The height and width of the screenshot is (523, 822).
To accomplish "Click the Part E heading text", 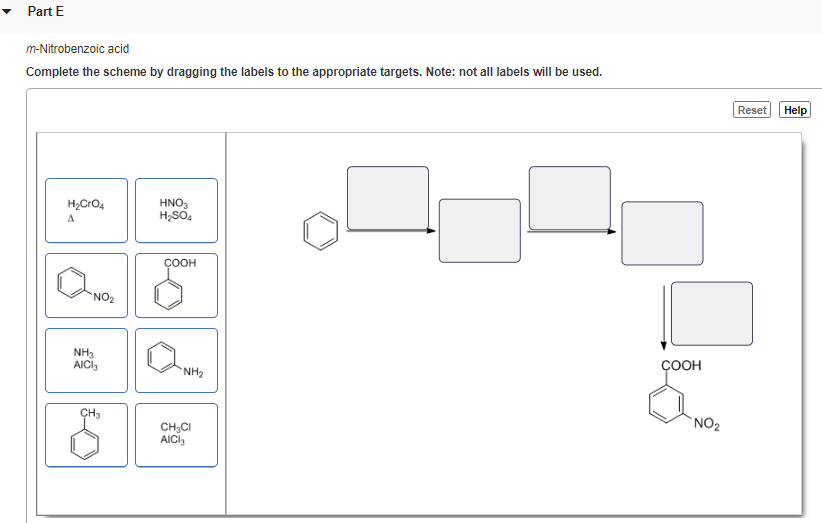I will (46, 12).
